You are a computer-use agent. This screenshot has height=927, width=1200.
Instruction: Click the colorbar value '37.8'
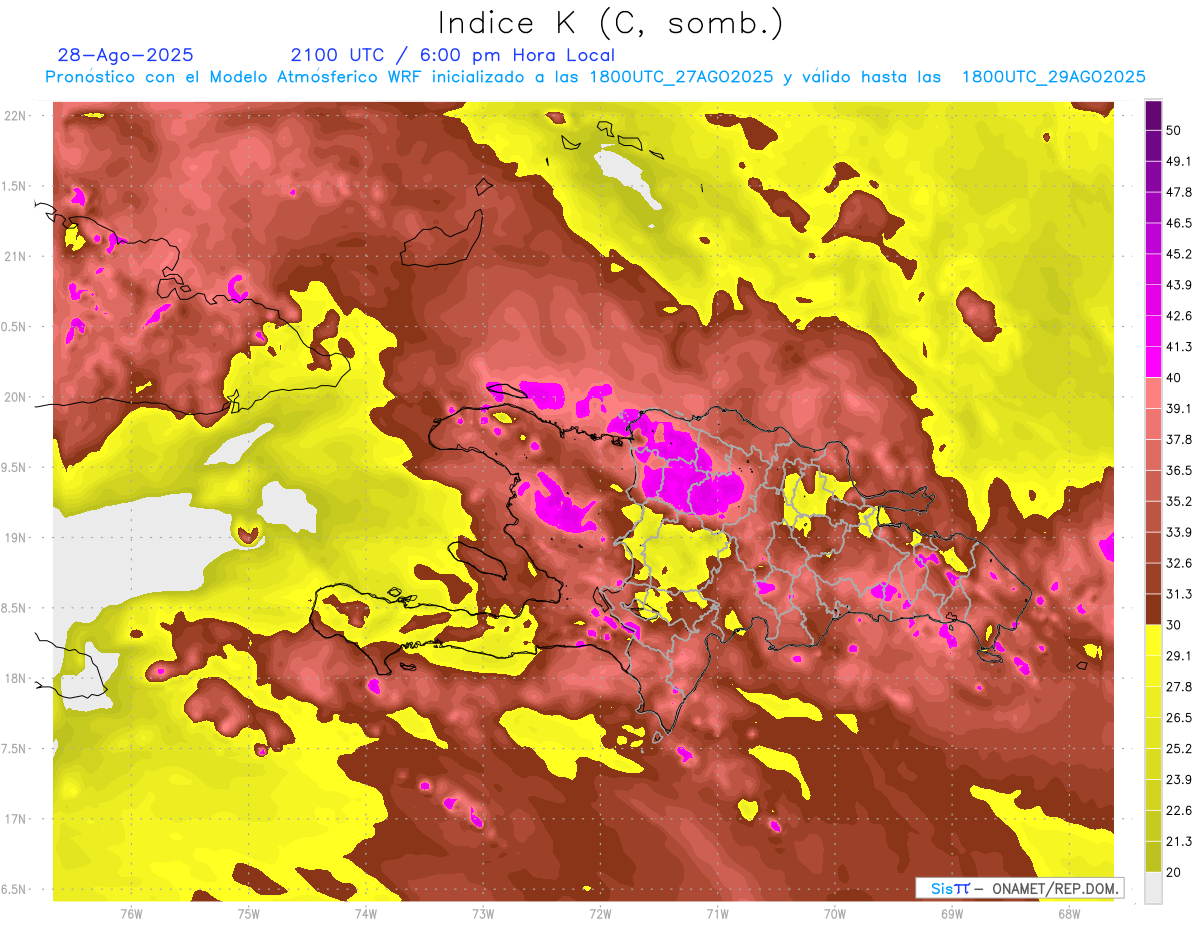click(1179, 439)
